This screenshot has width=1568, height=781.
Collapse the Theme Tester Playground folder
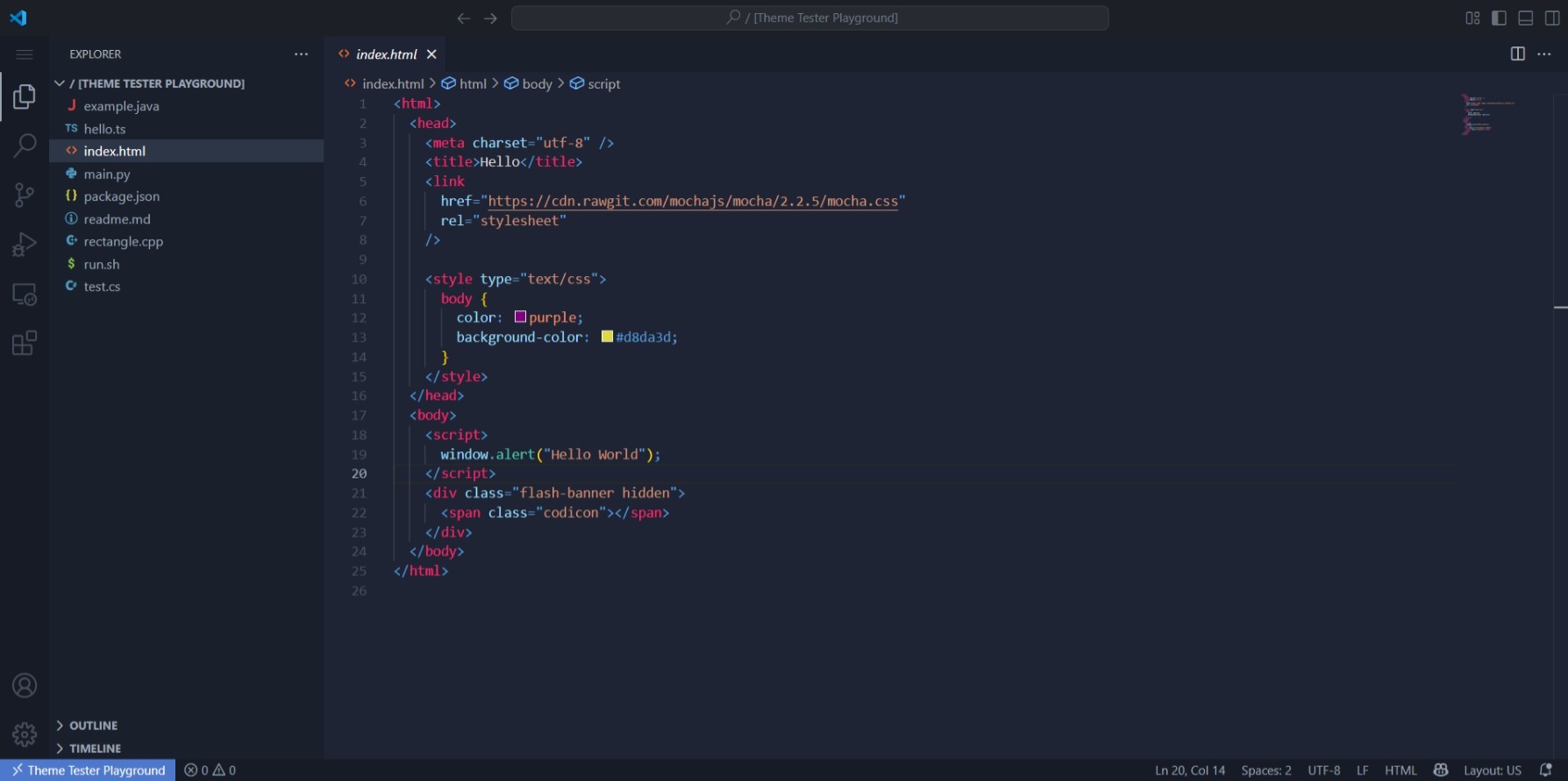point(187,83)
